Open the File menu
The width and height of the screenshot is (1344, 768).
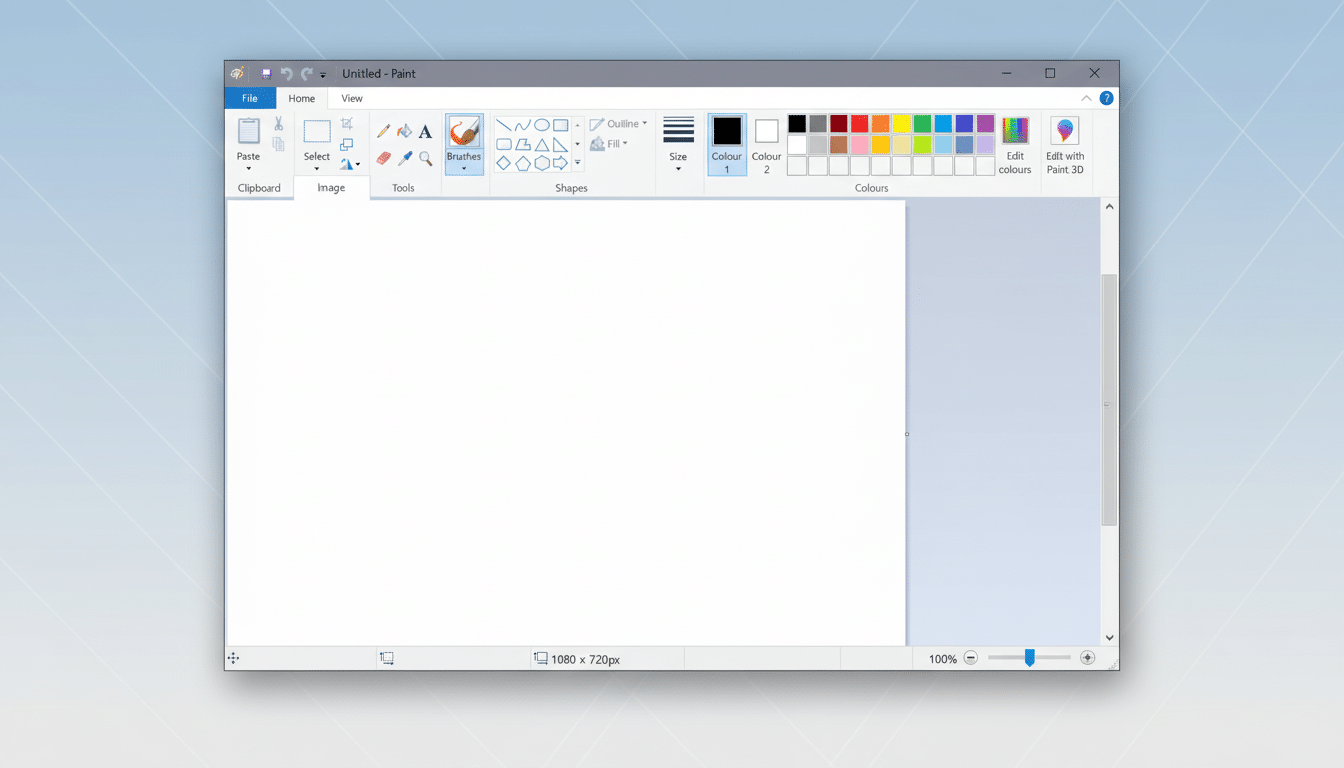coord(249,98)
